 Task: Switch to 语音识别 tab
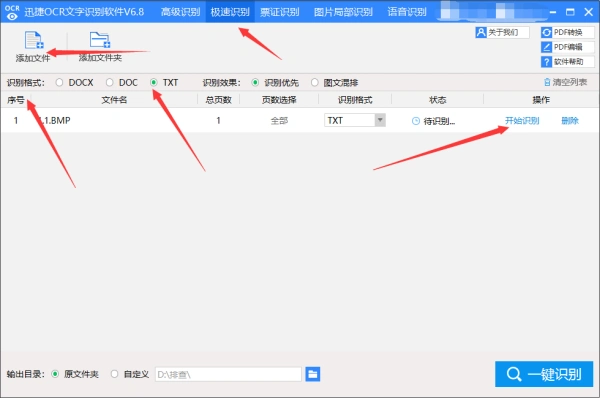coord(407,12)
